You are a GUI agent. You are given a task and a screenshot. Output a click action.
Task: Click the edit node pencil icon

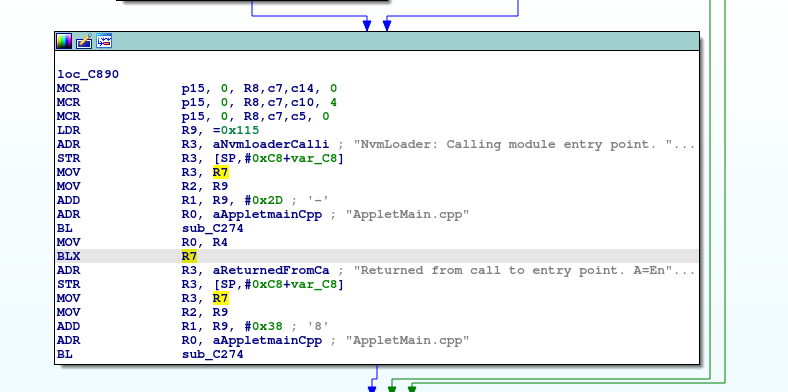84,41
